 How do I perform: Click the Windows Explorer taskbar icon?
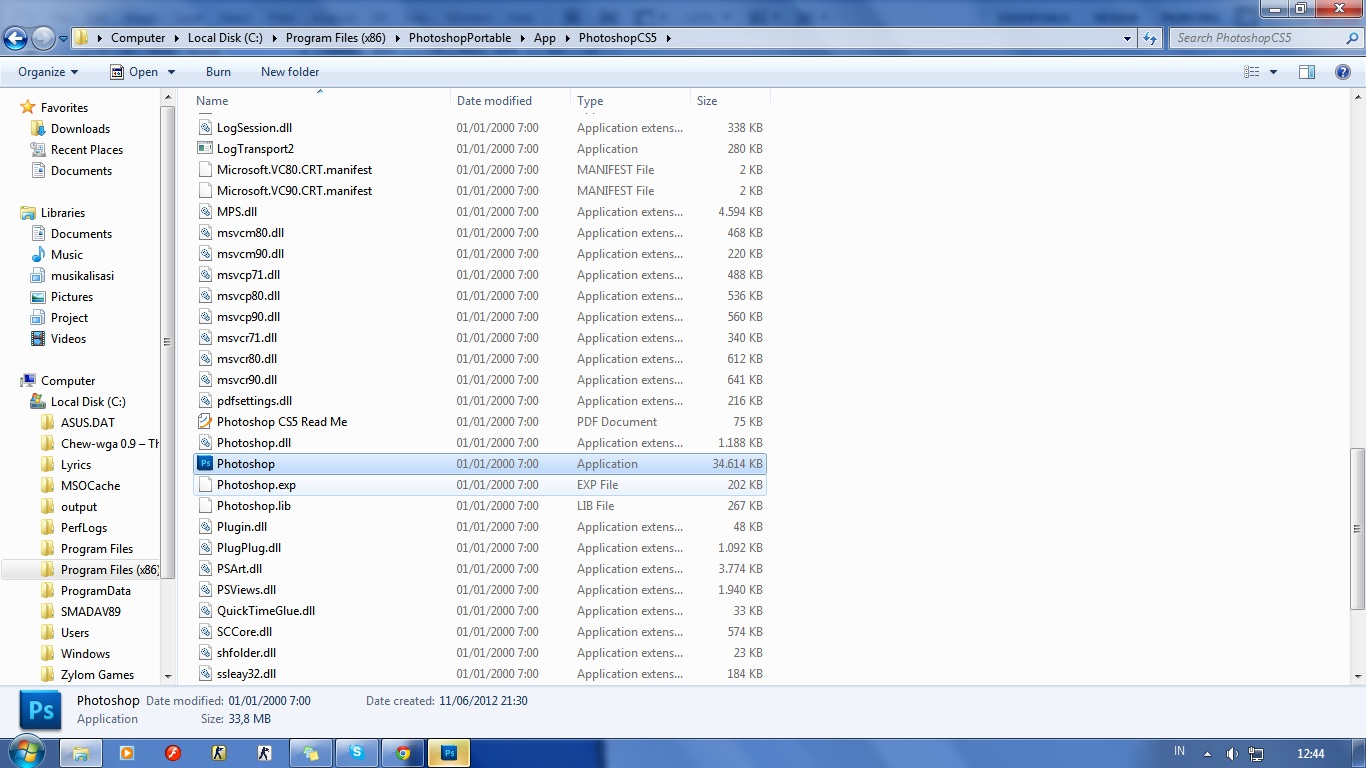point(81,753)
